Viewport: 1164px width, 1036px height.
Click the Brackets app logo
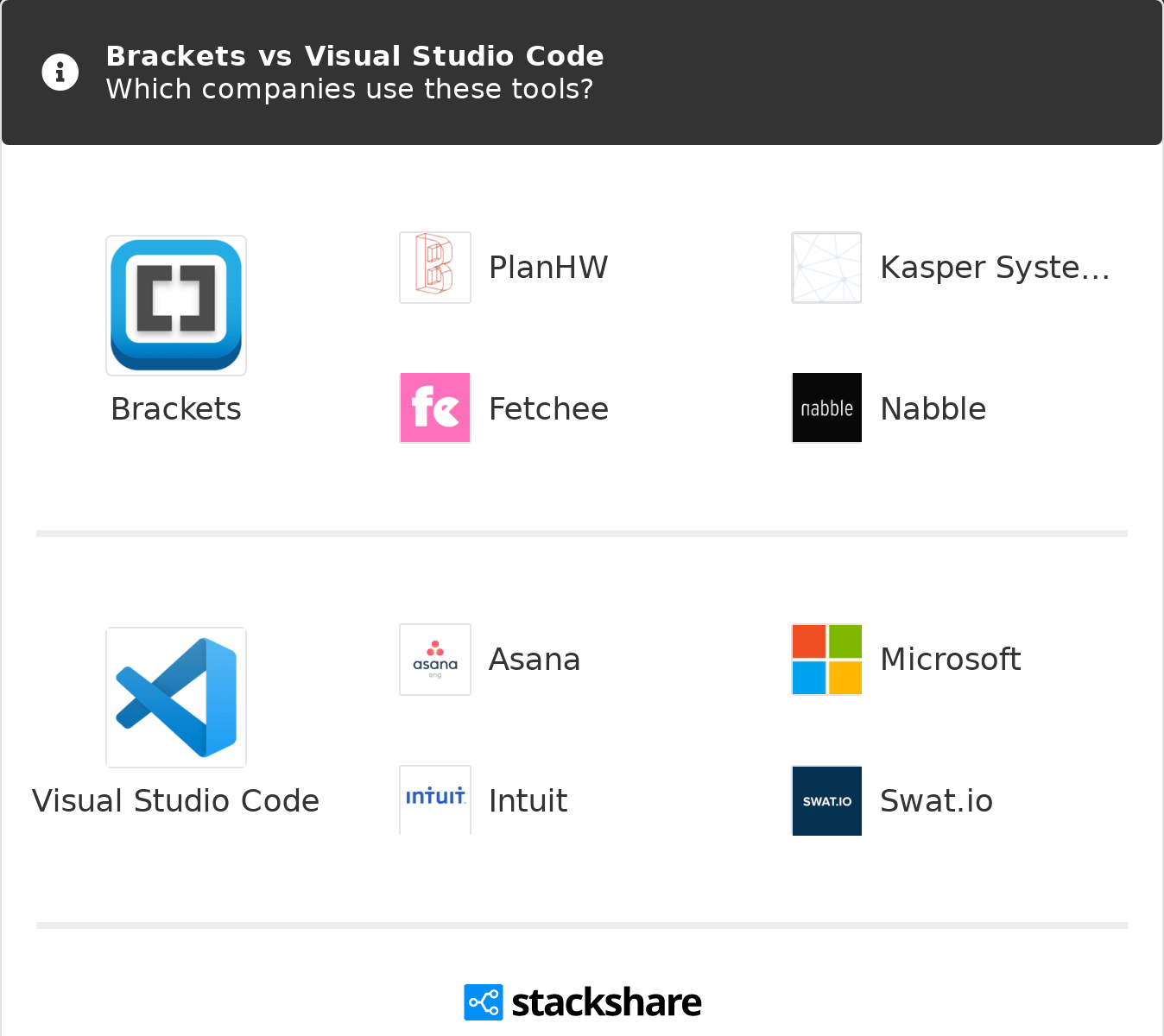(176, 306)
